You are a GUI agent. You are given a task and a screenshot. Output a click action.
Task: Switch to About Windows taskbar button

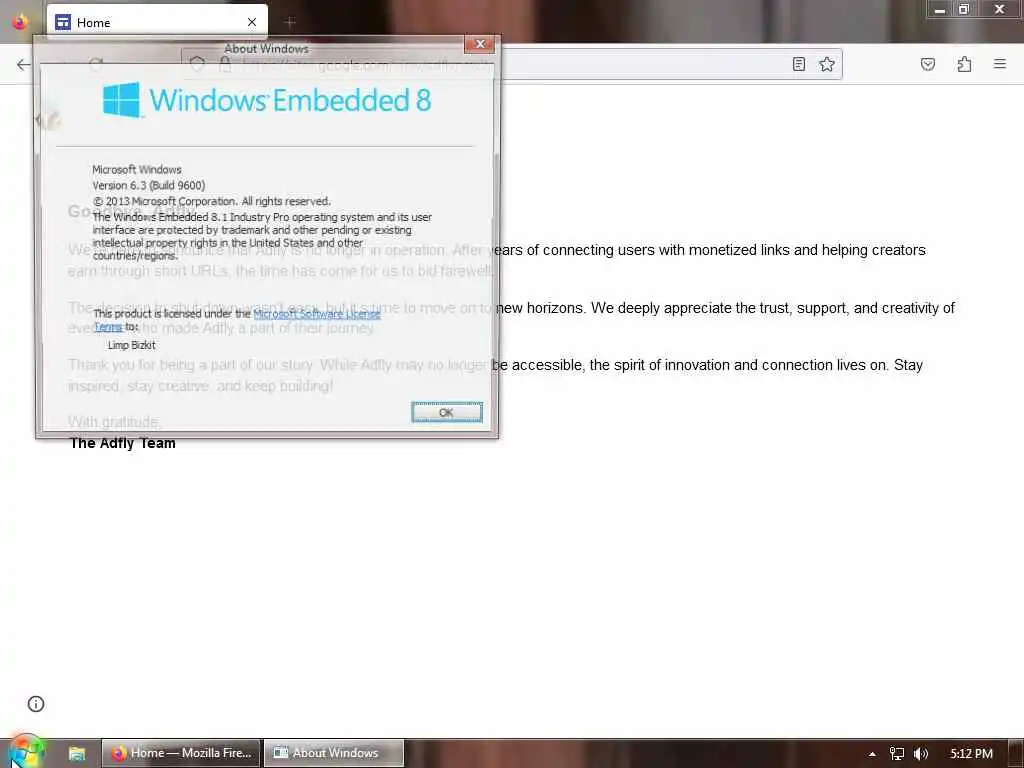click(334, 753)
